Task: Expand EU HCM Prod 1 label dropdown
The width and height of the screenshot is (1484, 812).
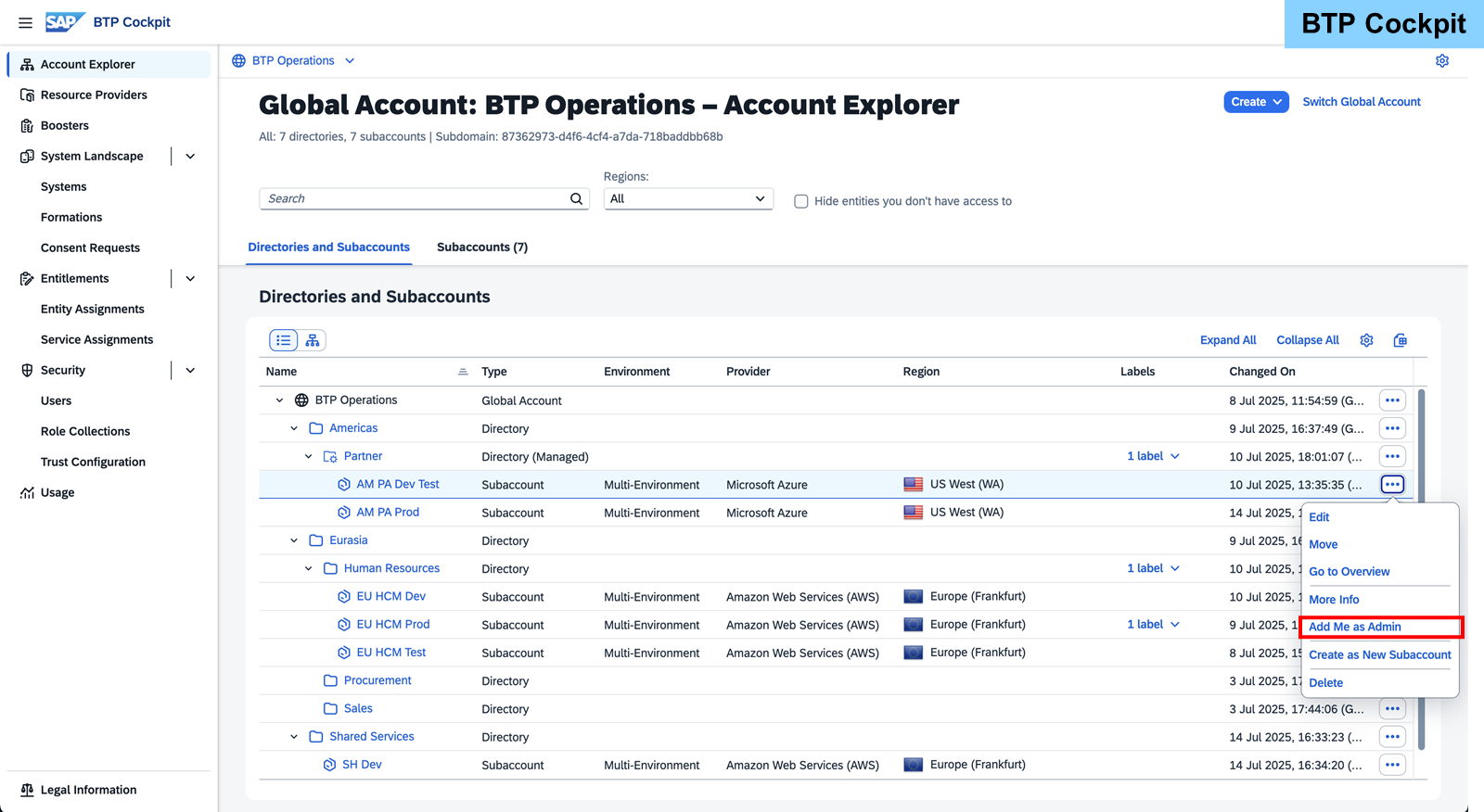Action: pos(1153,625)
